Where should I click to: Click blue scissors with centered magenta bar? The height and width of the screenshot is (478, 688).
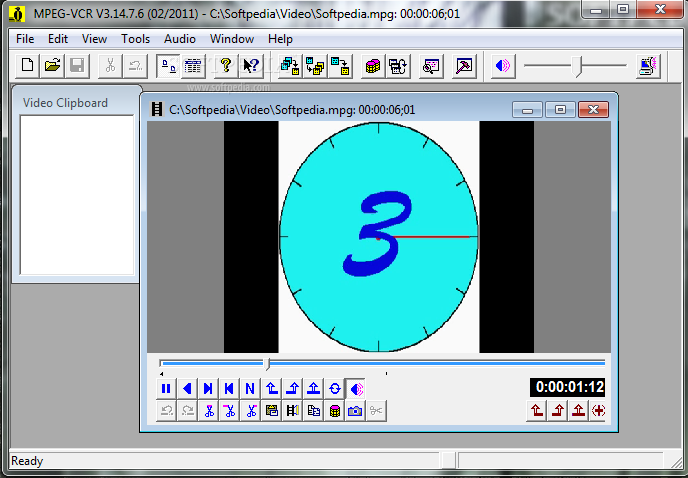click(x=208, y=411)
